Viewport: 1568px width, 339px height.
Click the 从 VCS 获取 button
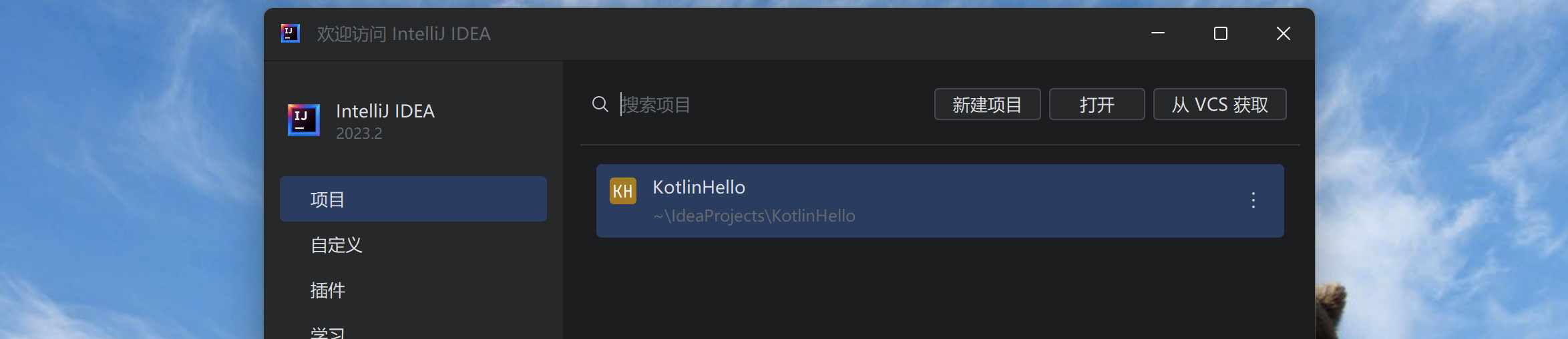(x=1219, y=104)
